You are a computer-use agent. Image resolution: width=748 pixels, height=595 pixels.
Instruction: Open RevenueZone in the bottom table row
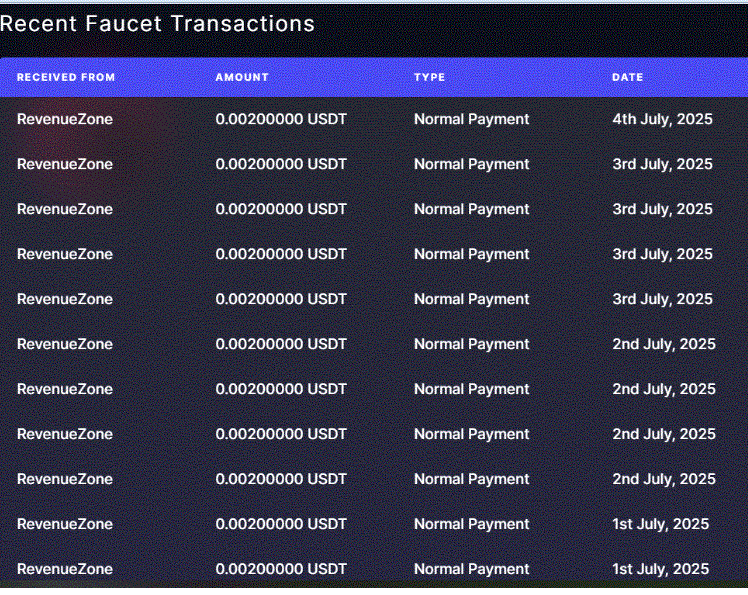point(65,569)
